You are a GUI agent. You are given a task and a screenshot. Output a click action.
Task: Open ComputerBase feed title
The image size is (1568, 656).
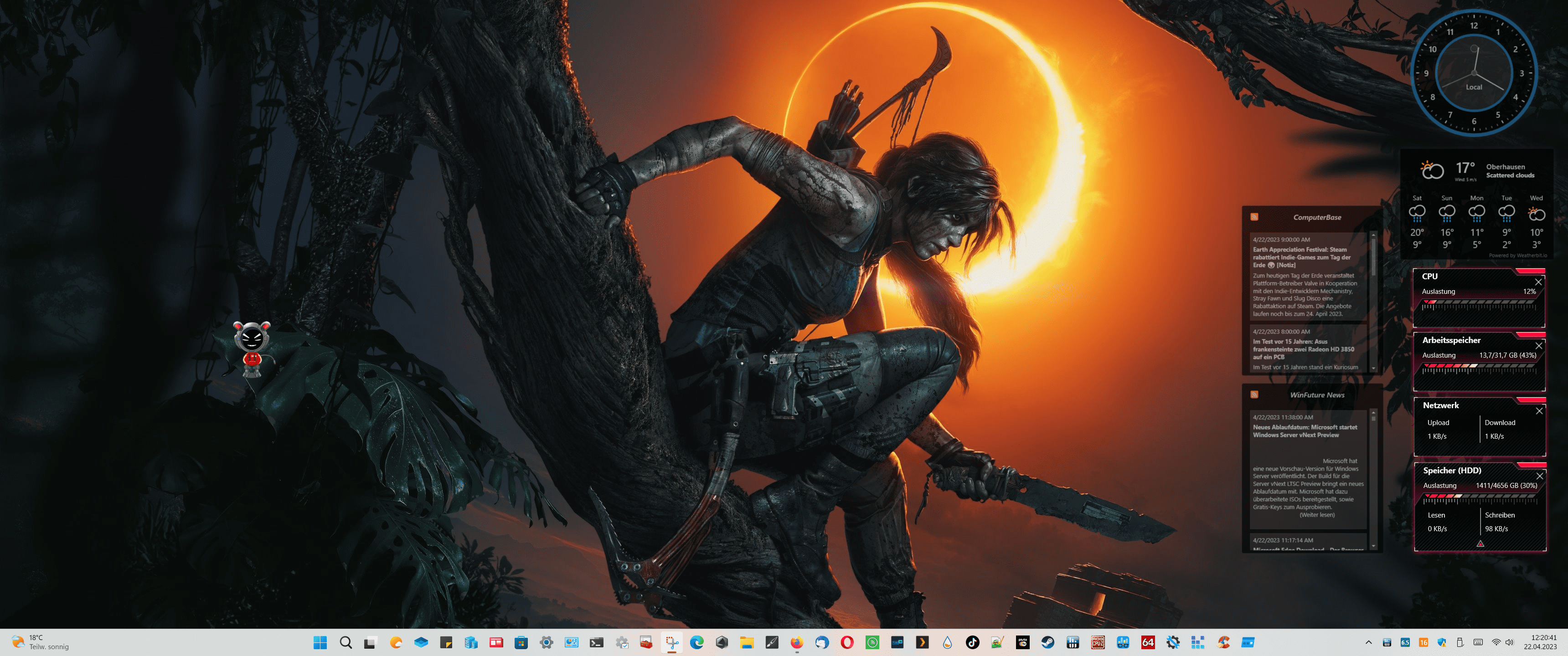1316,217
